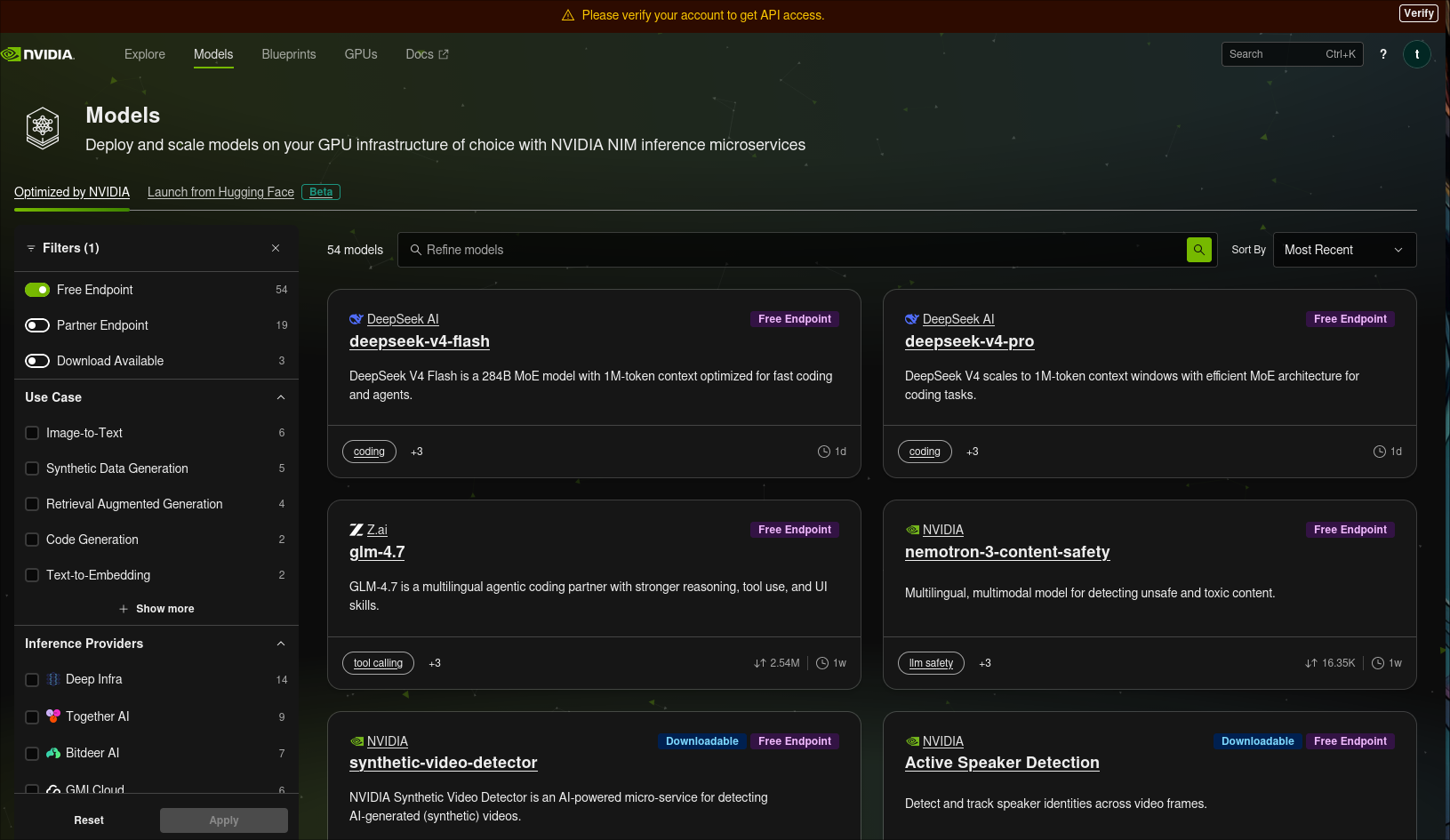
Task: Open the glm-4.7 model link
Action: [x=377, y=552]
